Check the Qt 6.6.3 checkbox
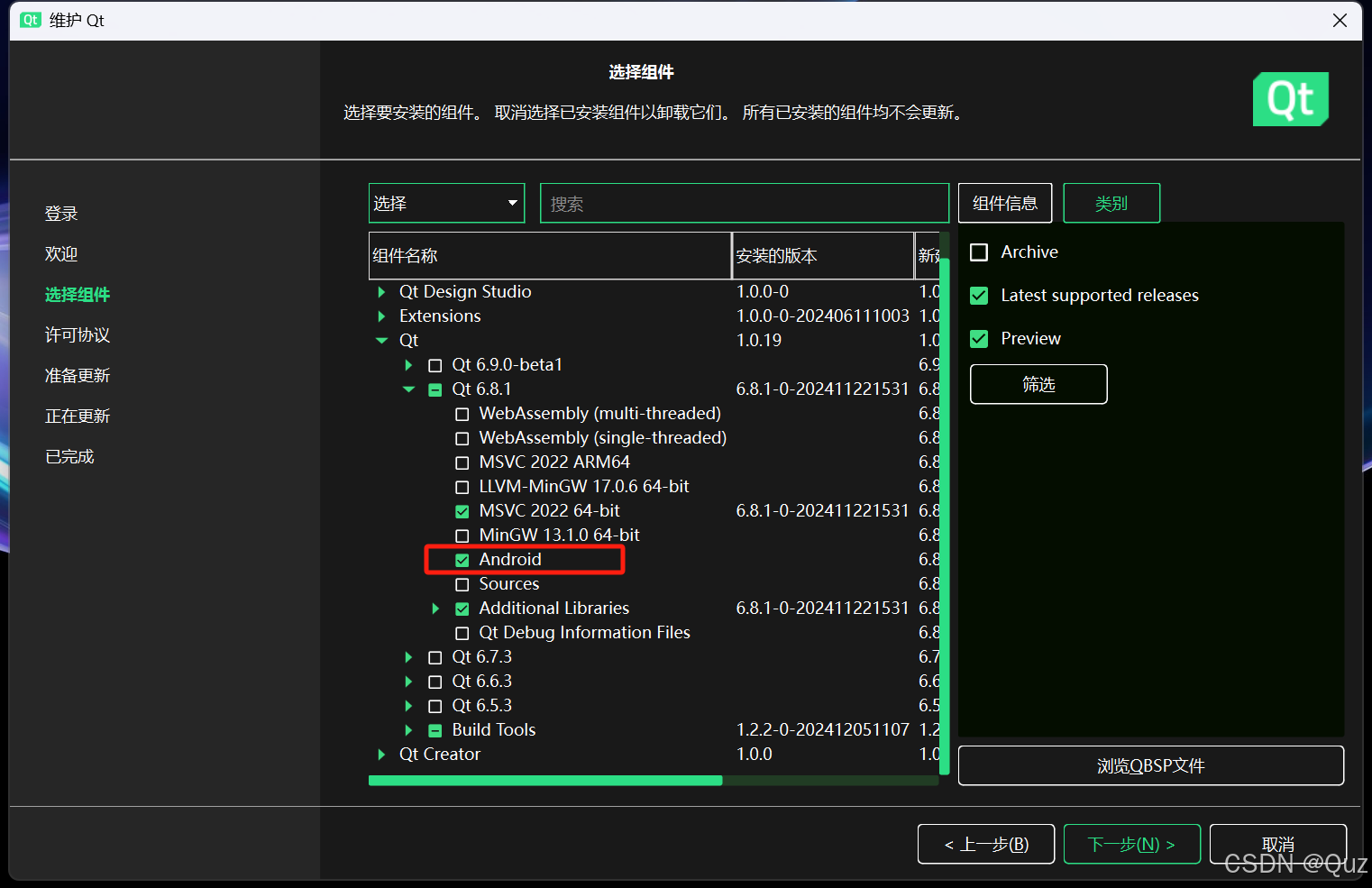 (435, 682)
